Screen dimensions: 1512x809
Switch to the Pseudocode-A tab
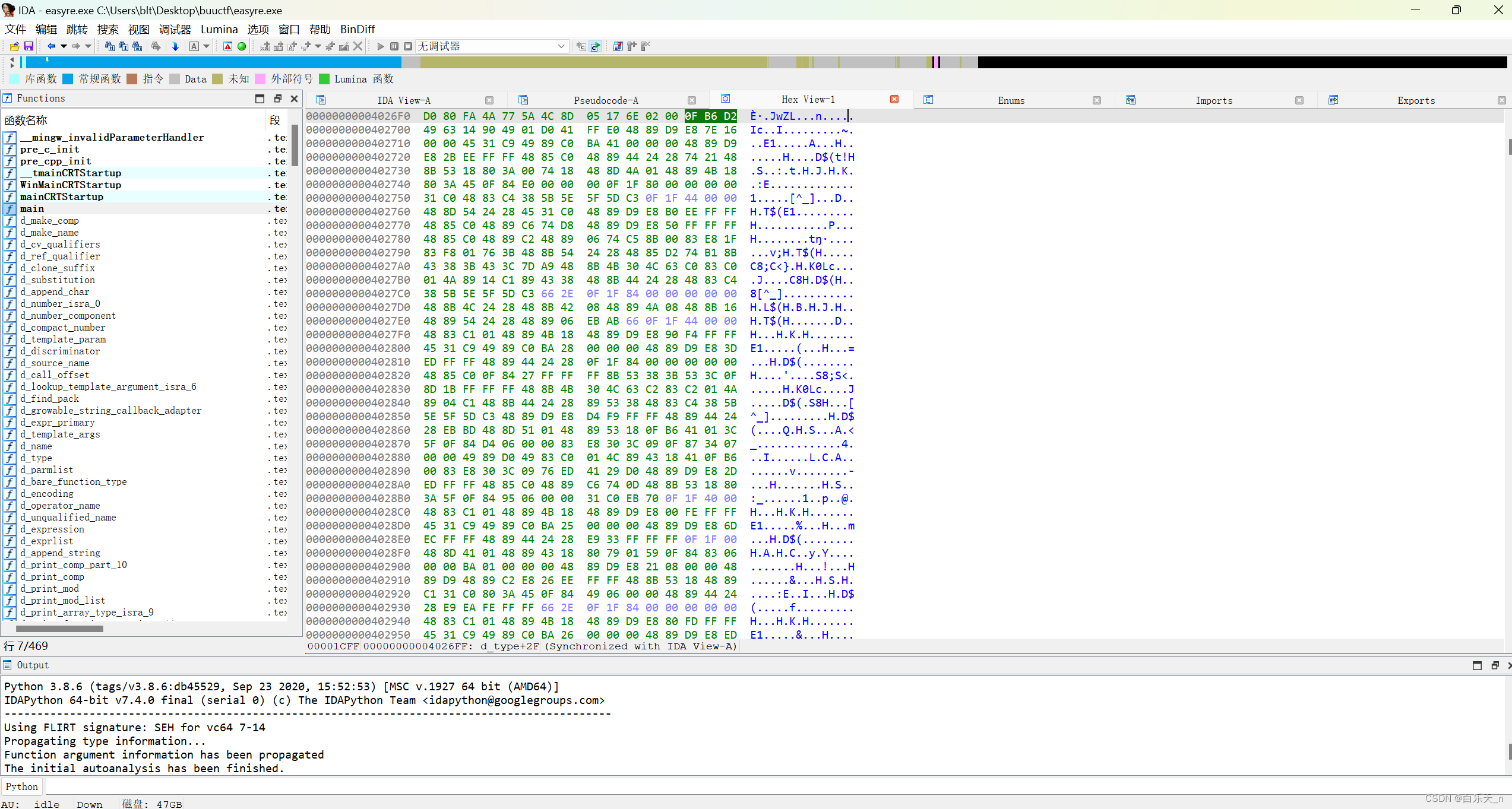point(606,100)
